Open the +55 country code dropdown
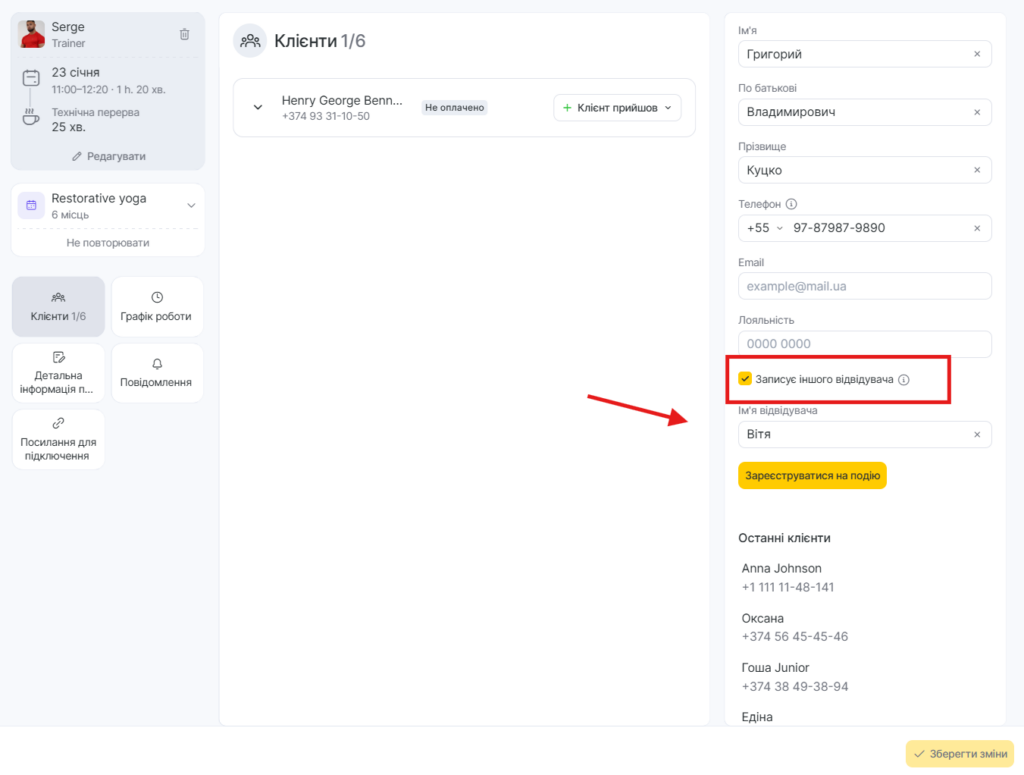 764,228
